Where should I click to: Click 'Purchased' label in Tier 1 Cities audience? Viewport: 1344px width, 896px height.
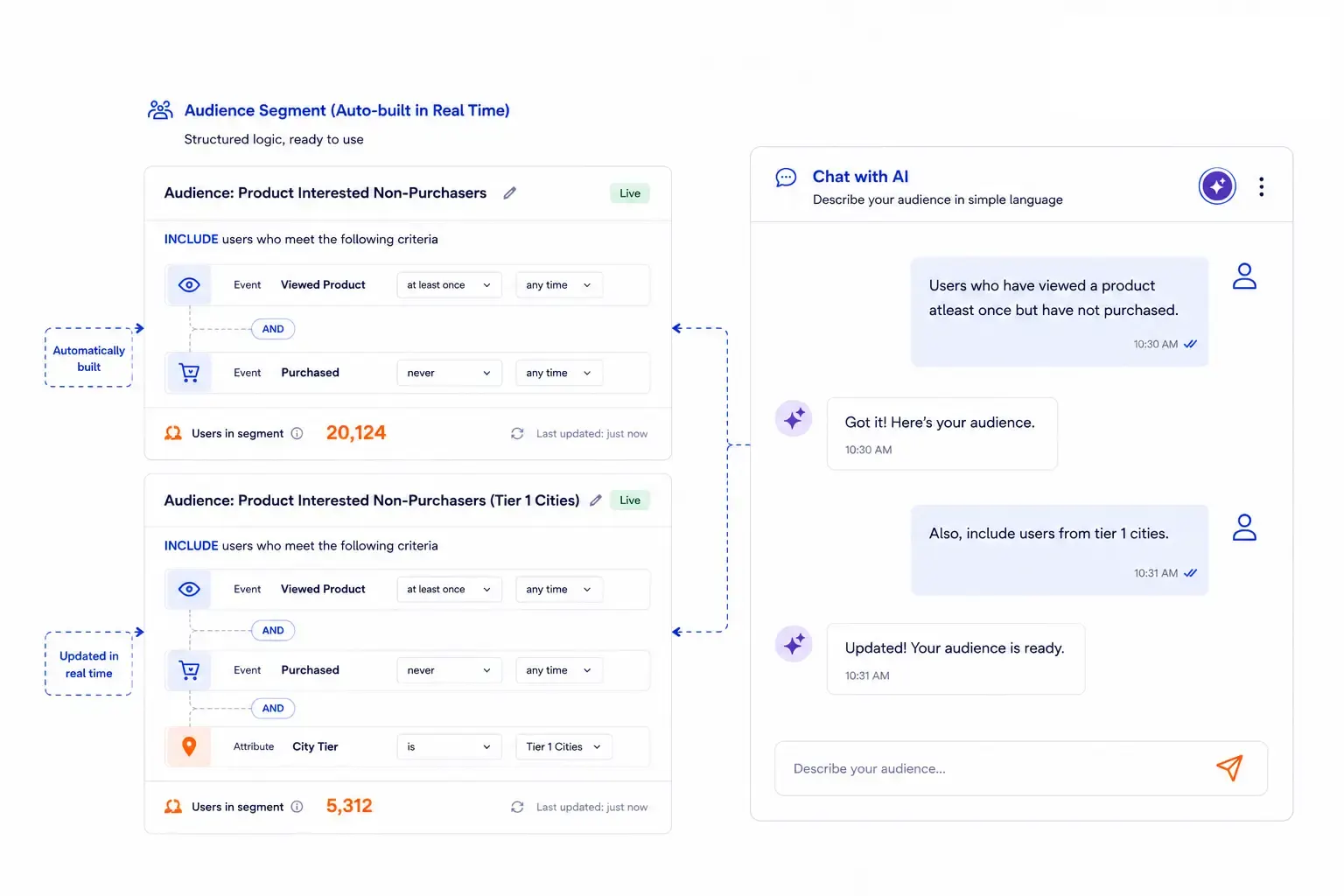pyautogui.click(x=310, y=670)
